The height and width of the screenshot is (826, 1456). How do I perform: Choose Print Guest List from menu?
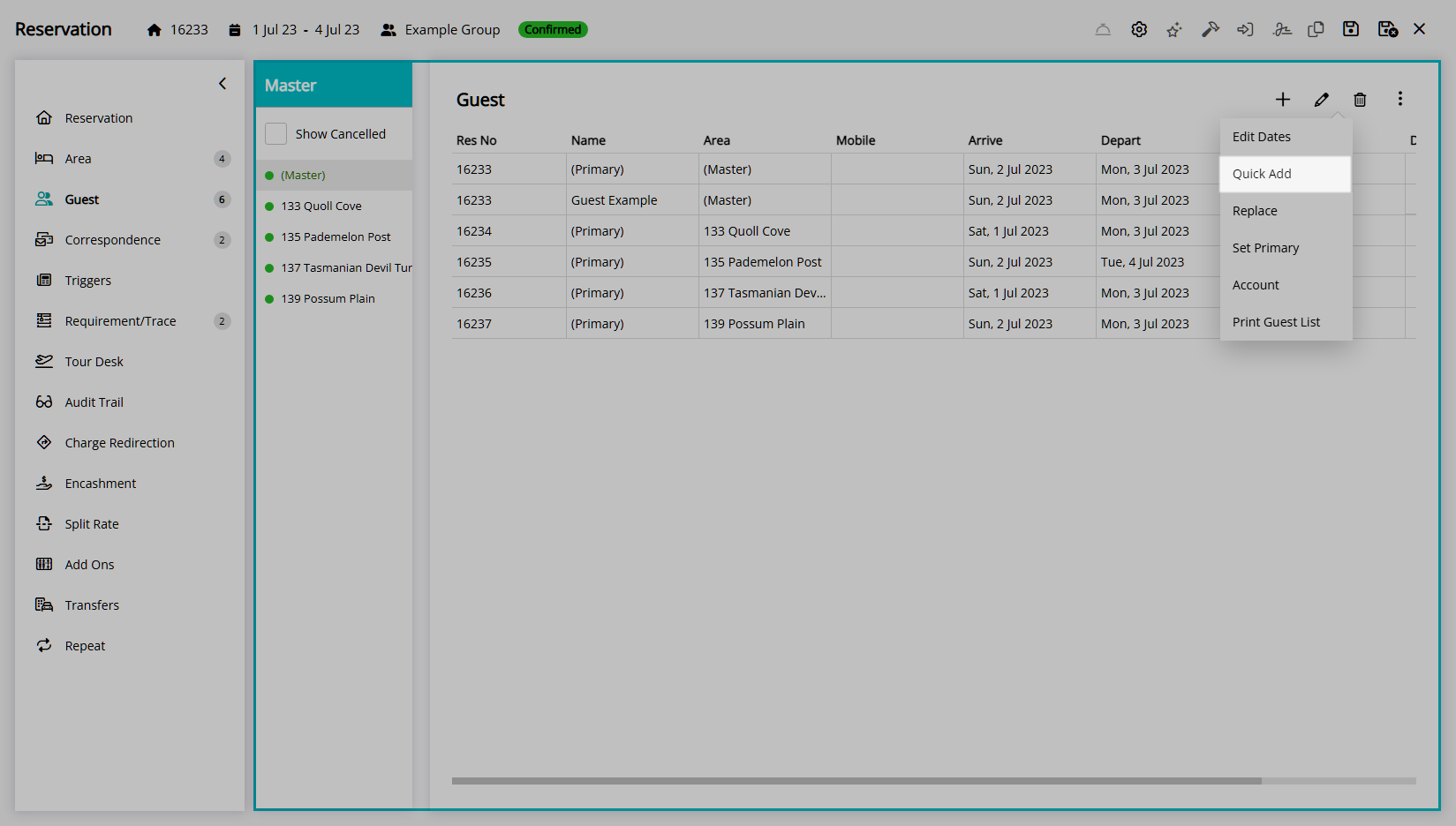[x=1286, y=322]
